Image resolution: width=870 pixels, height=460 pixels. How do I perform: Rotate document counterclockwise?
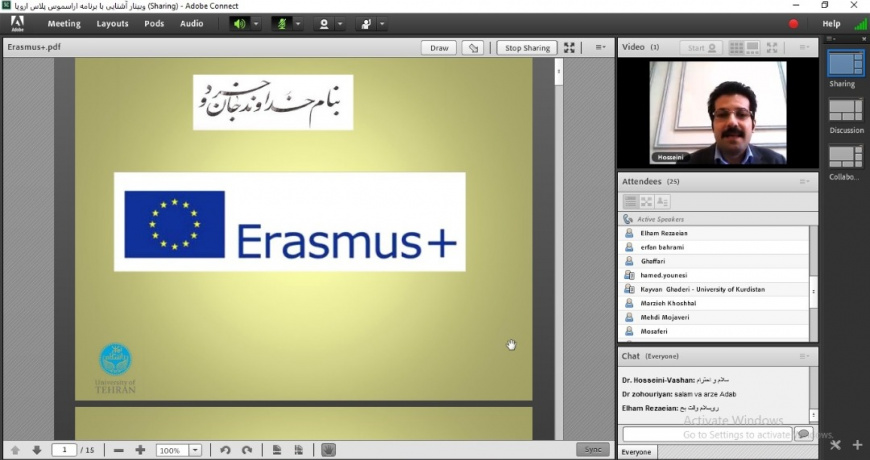(x=225, y=450)
